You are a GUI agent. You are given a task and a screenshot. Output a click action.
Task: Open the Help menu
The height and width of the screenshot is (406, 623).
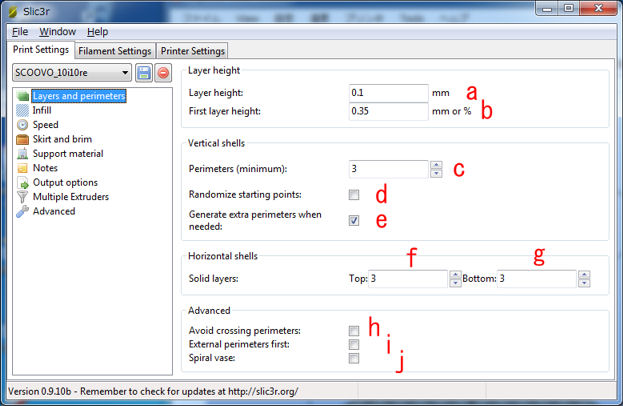coord(97,32)
